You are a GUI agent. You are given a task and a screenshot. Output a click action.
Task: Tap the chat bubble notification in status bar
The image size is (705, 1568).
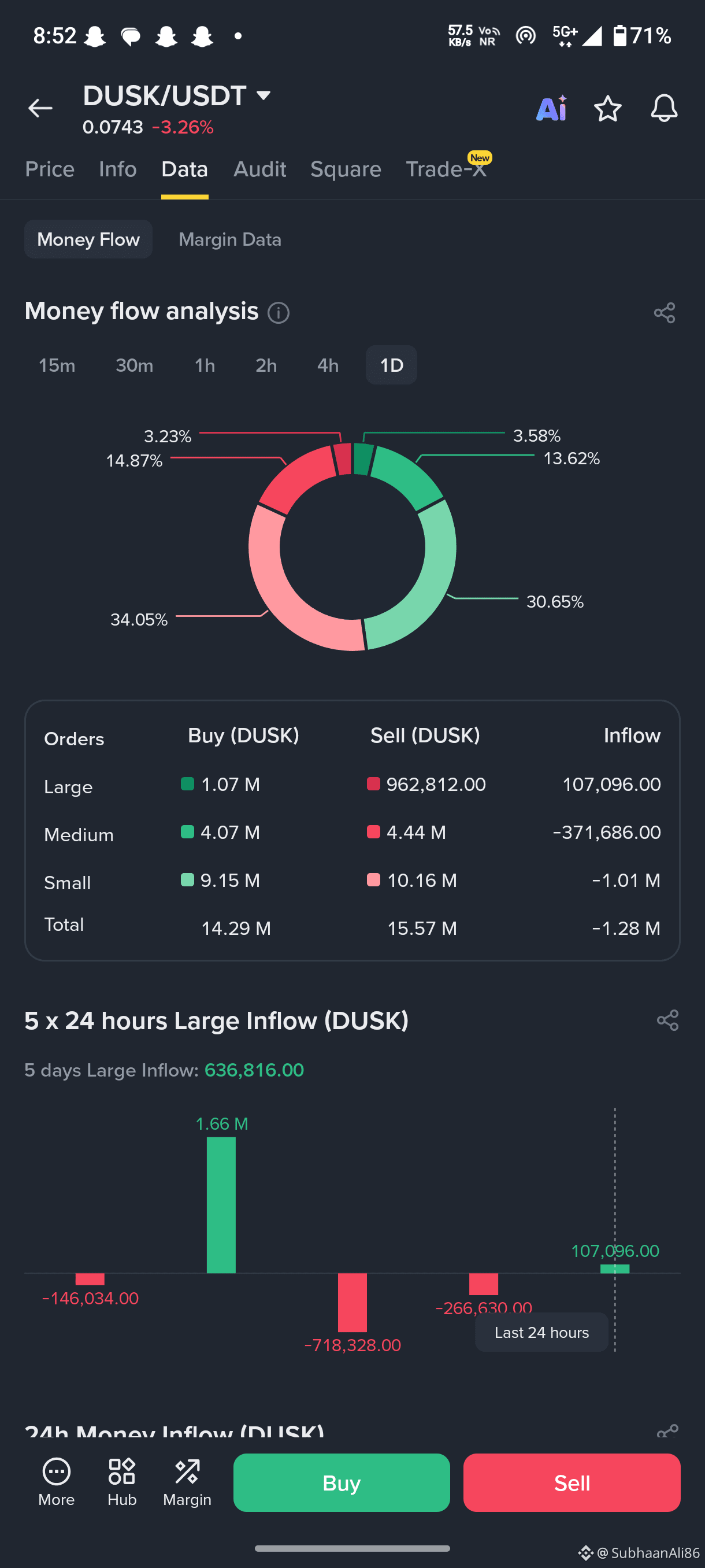[x=130, y=36]
